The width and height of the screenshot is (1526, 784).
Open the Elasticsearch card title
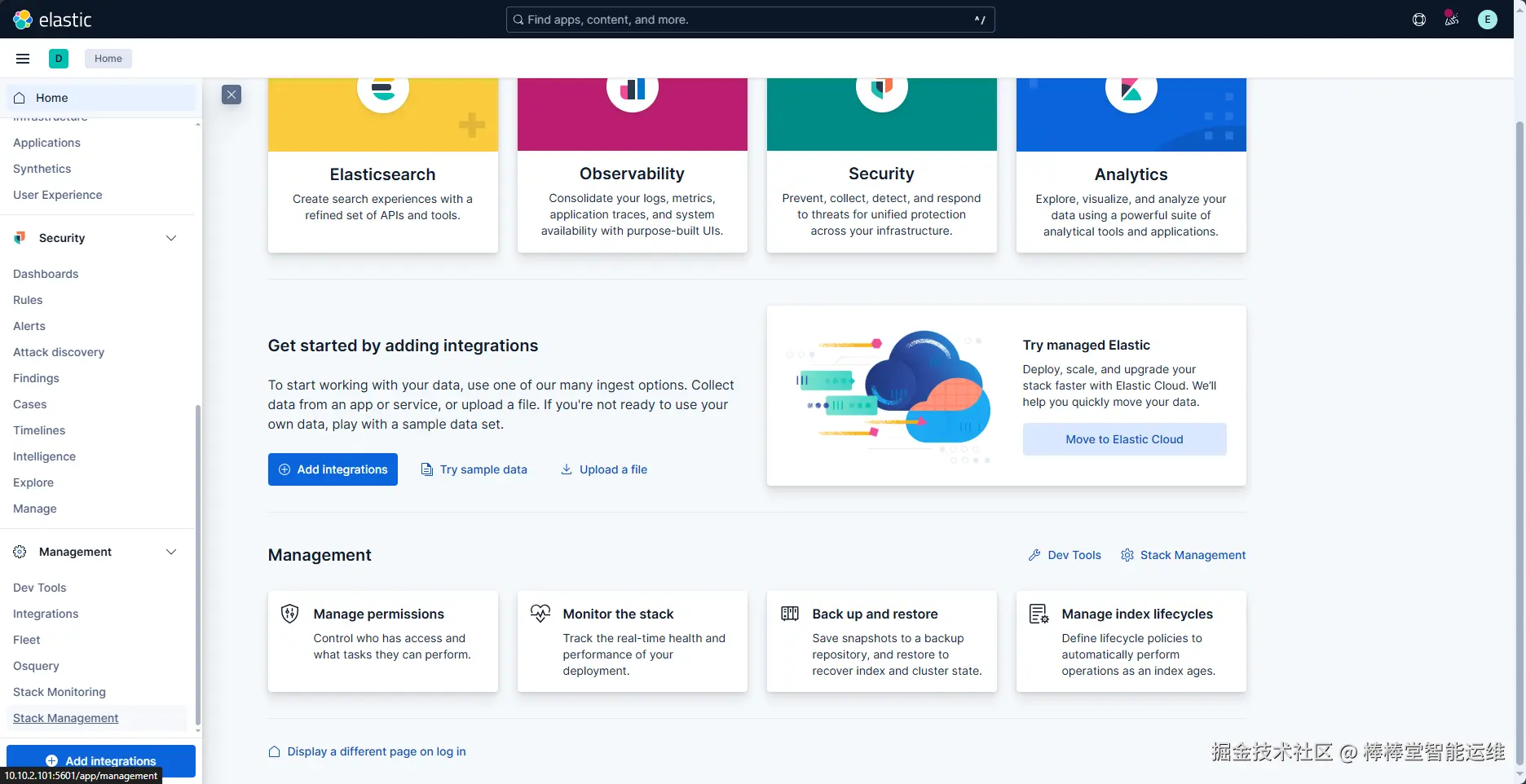pos(383,174)
